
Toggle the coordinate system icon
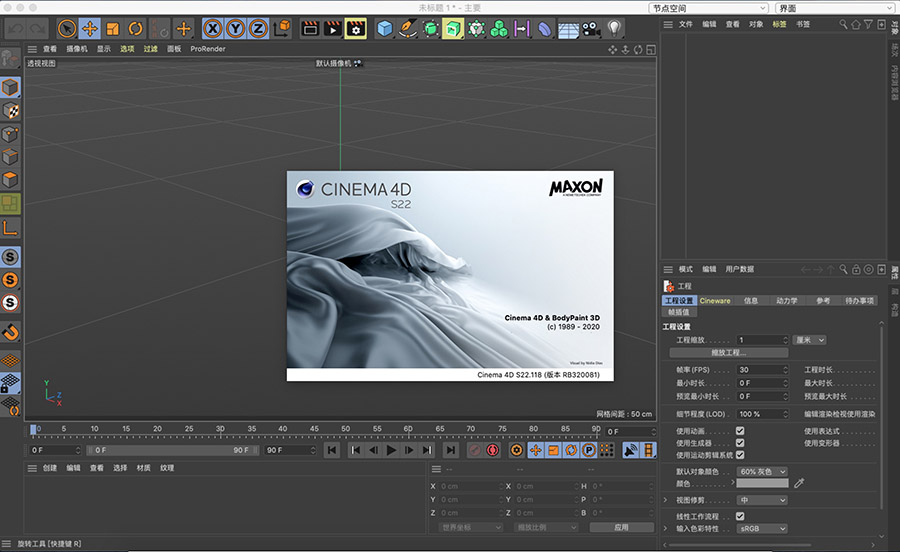pos(281,28)
